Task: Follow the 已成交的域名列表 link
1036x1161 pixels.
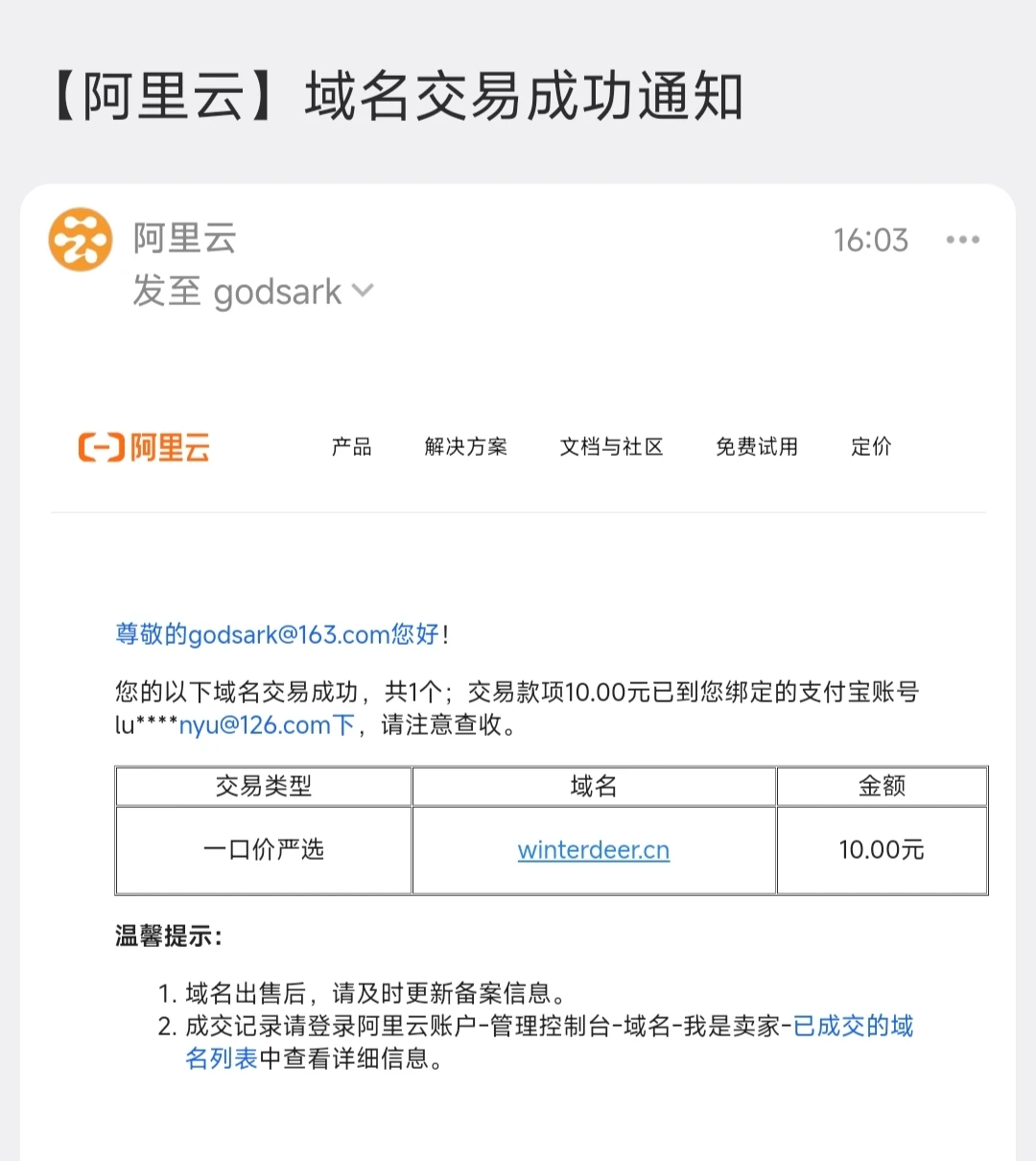Action: coord(852,1027)
